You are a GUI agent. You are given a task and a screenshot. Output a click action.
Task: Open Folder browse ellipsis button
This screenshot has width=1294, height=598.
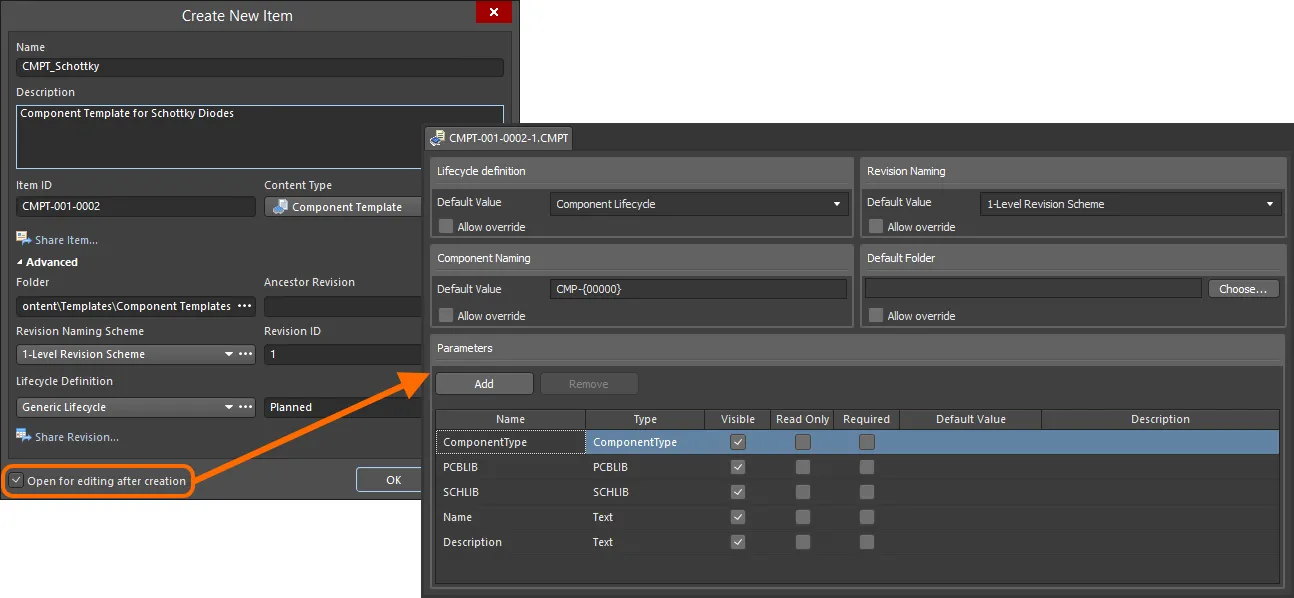245,306
